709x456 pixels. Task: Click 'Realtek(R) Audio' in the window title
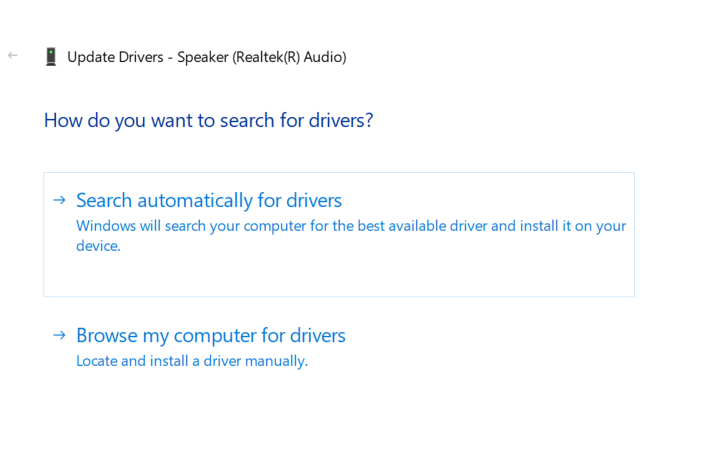pyautogui.click(x=289, y=57)
